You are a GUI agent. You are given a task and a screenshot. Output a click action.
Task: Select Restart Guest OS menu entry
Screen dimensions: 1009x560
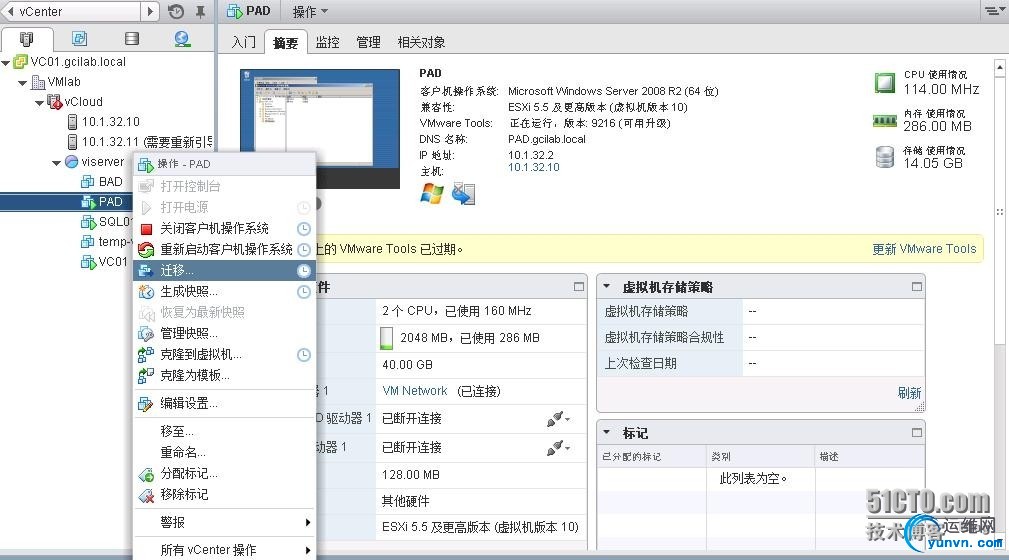(225, 249)
